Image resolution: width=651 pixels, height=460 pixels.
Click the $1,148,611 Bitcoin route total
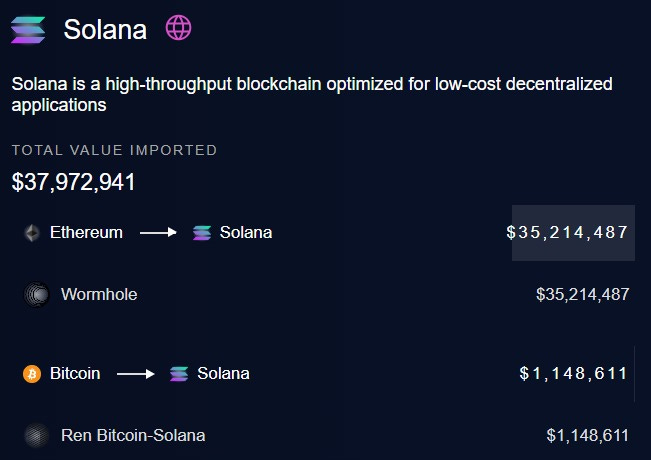click(x=573, y=374)
